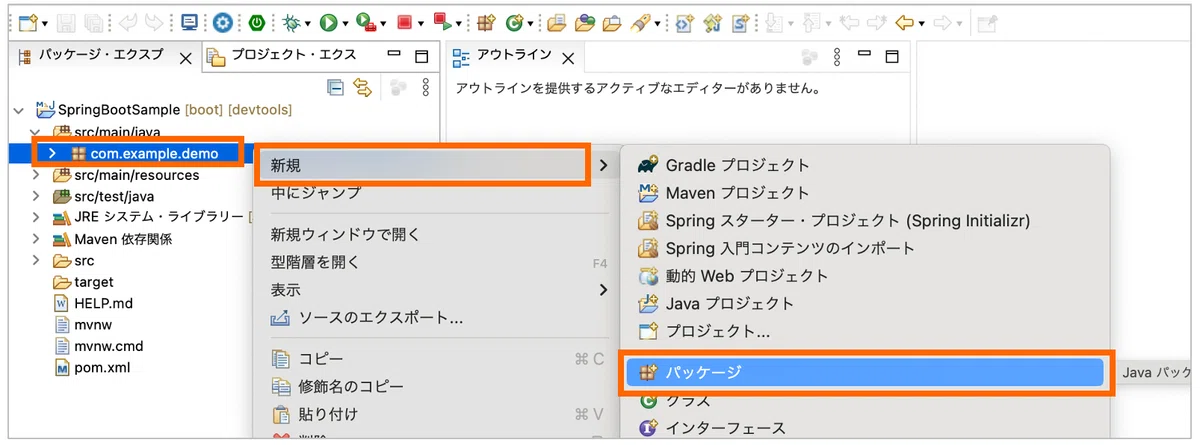Open the Run dropdown arrow
Viewport: 1200px width, 445px height.
pyautogui.click(x=346, y=22)
